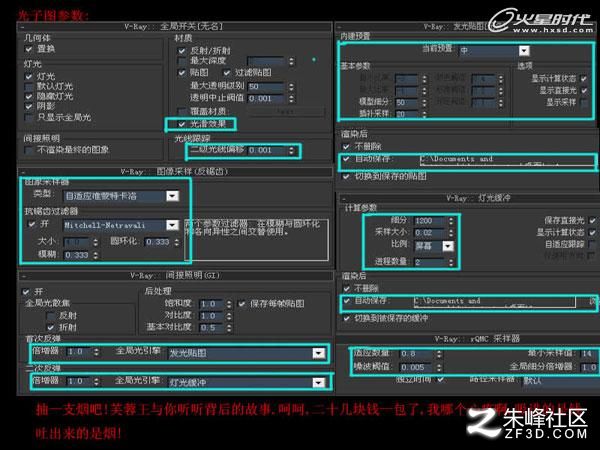Viewport: 600px width, 450px height.
Task: Toggle the 反射/折射 material checkbox
Action: [182, 51]
